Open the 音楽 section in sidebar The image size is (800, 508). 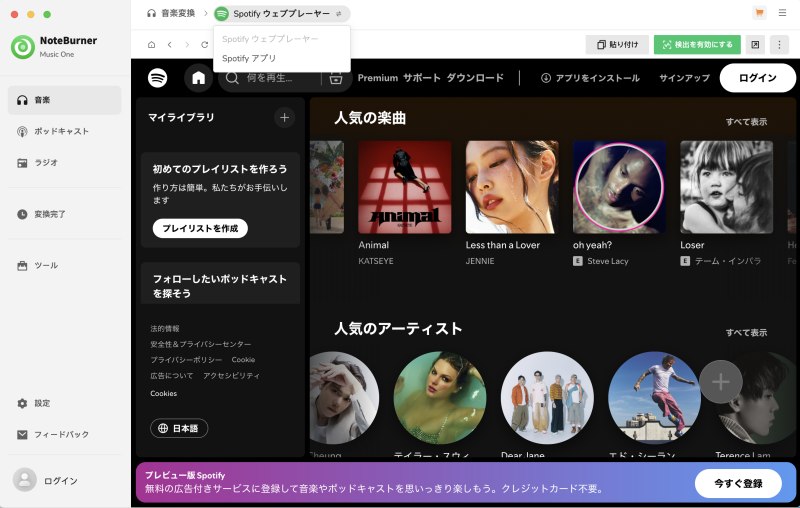point(64,100)
